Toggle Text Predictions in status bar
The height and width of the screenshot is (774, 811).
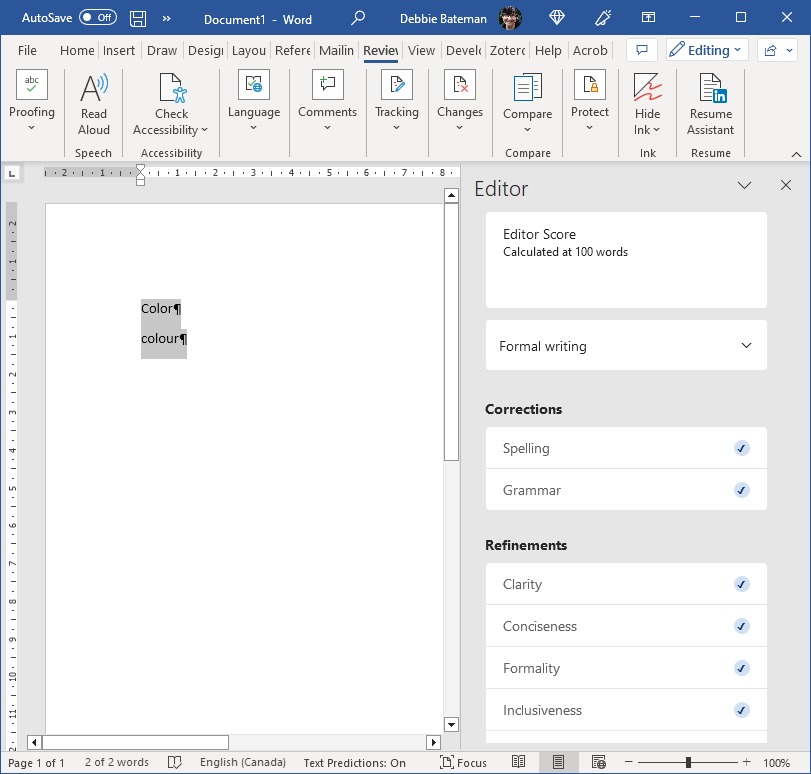click(x=354, y=762)
